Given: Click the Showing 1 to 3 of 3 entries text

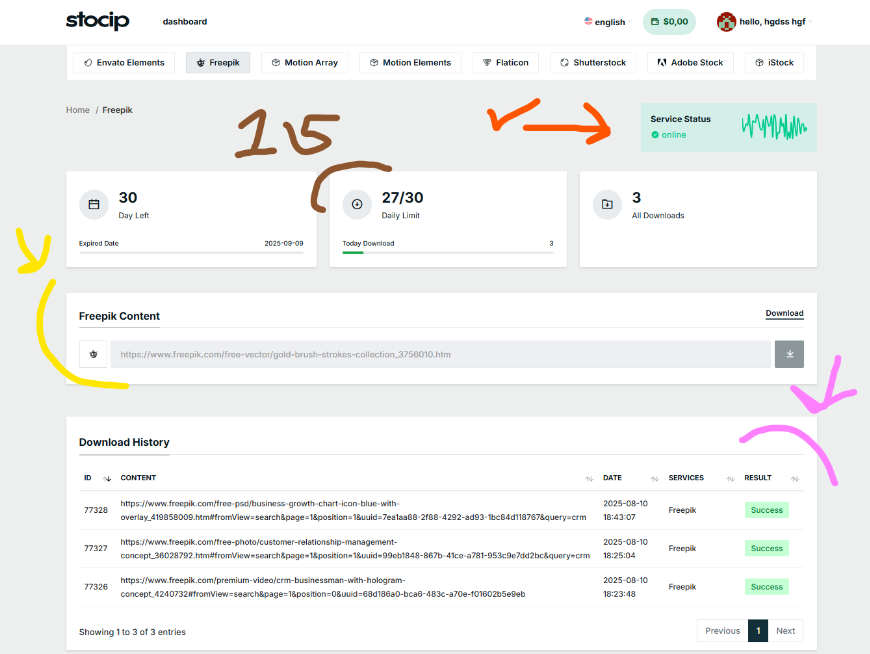Looking at the screenshot, I should [132, 632].
